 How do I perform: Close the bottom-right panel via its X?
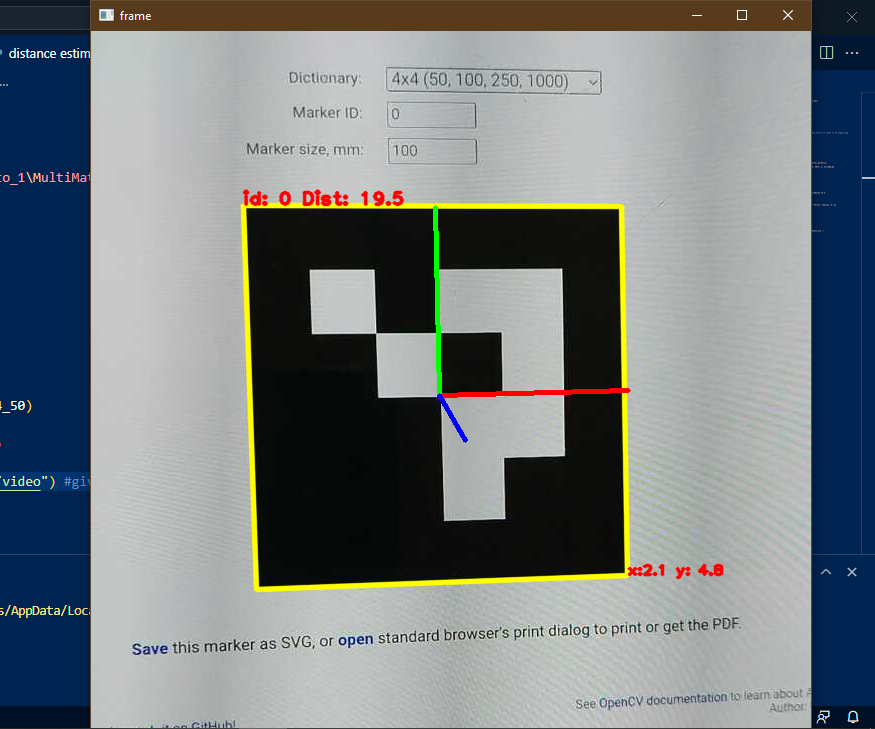click(x=851, y=571)
